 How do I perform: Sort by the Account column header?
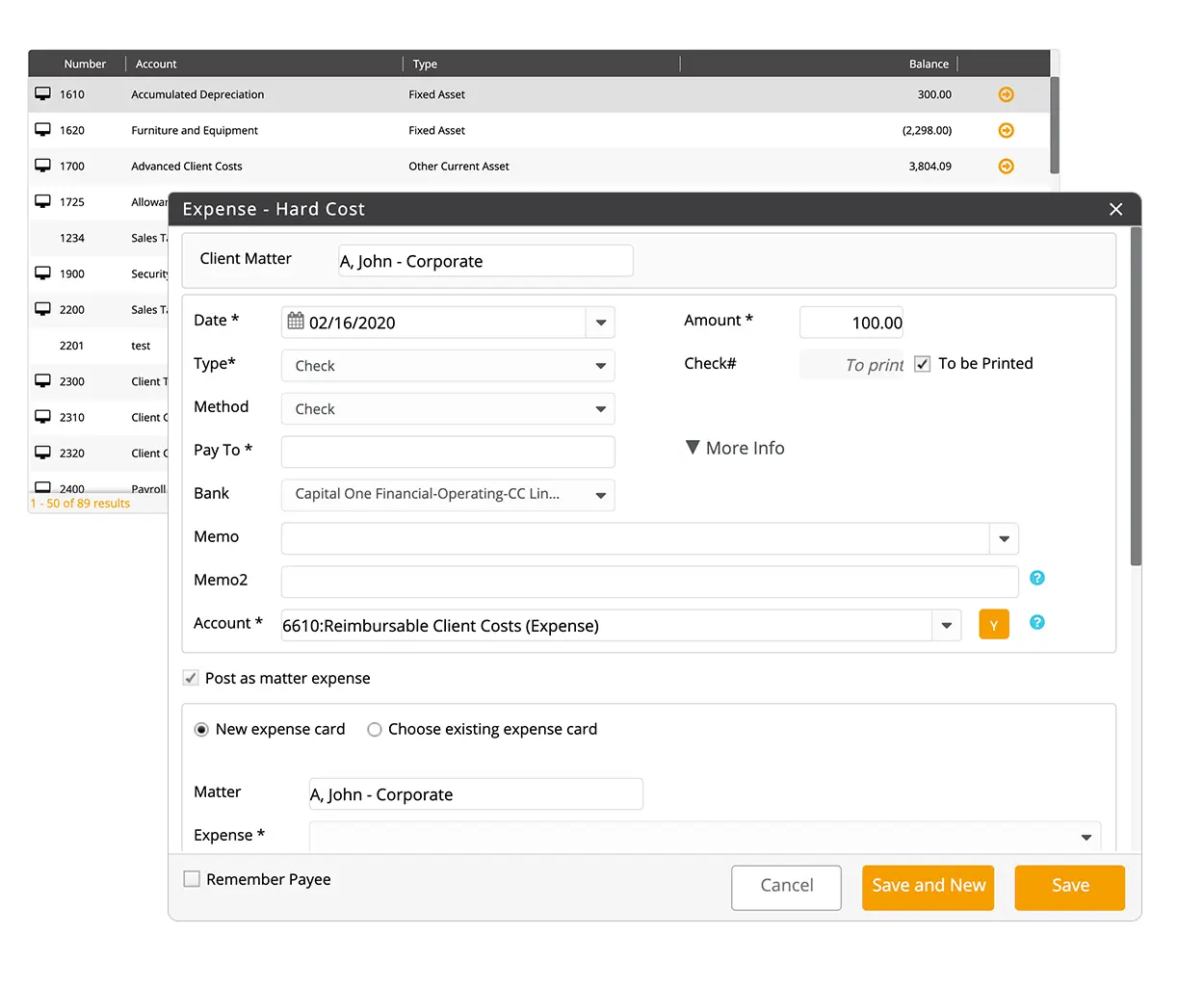pyautogui.click(x=156, y=64)
